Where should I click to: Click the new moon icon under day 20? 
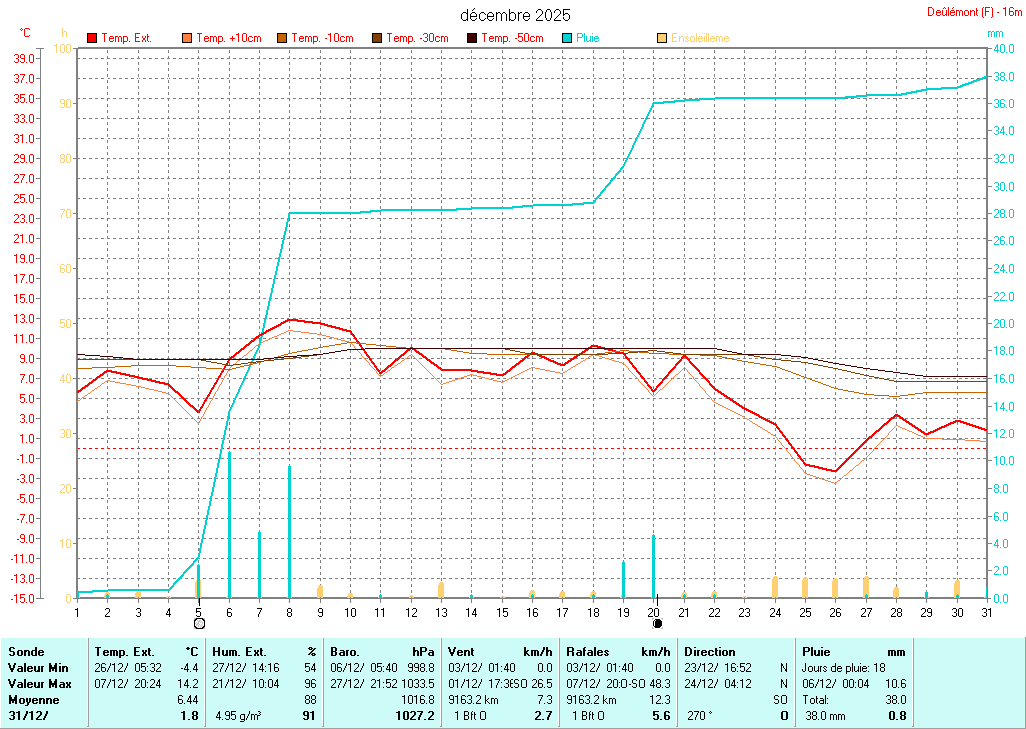pos(657,623)
